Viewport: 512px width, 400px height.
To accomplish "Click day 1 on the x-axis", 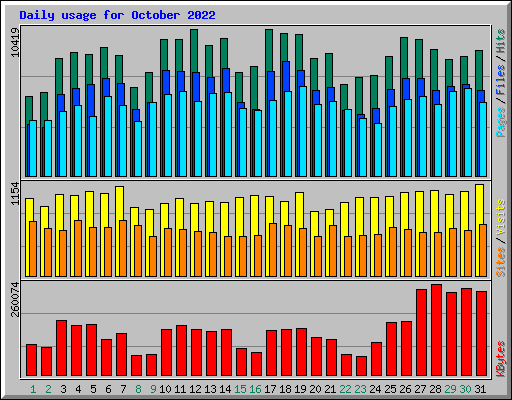I will point(33,389).
